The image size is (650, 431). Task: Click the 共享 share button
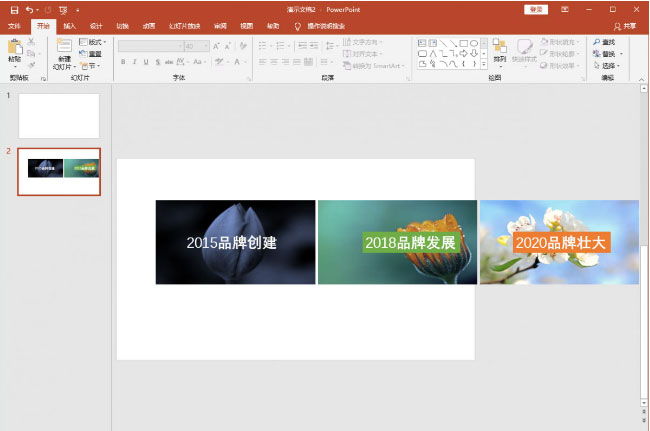[625, 26]
